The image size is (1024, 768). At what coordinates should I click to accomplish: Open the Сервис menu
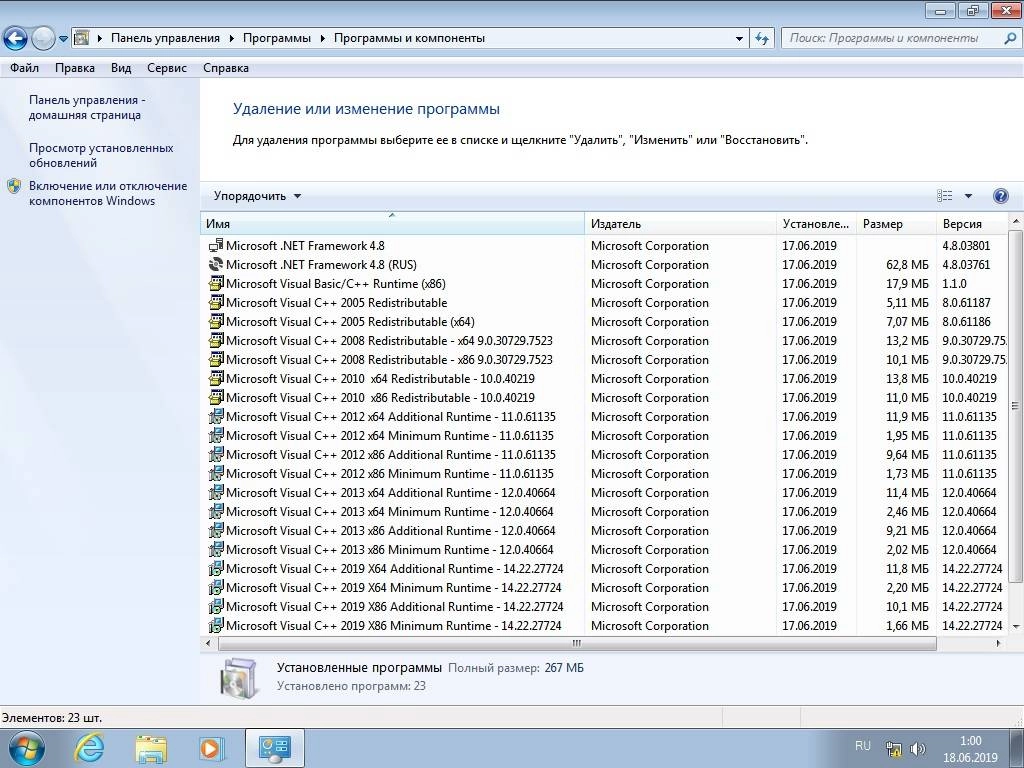(x=167, y=68)
